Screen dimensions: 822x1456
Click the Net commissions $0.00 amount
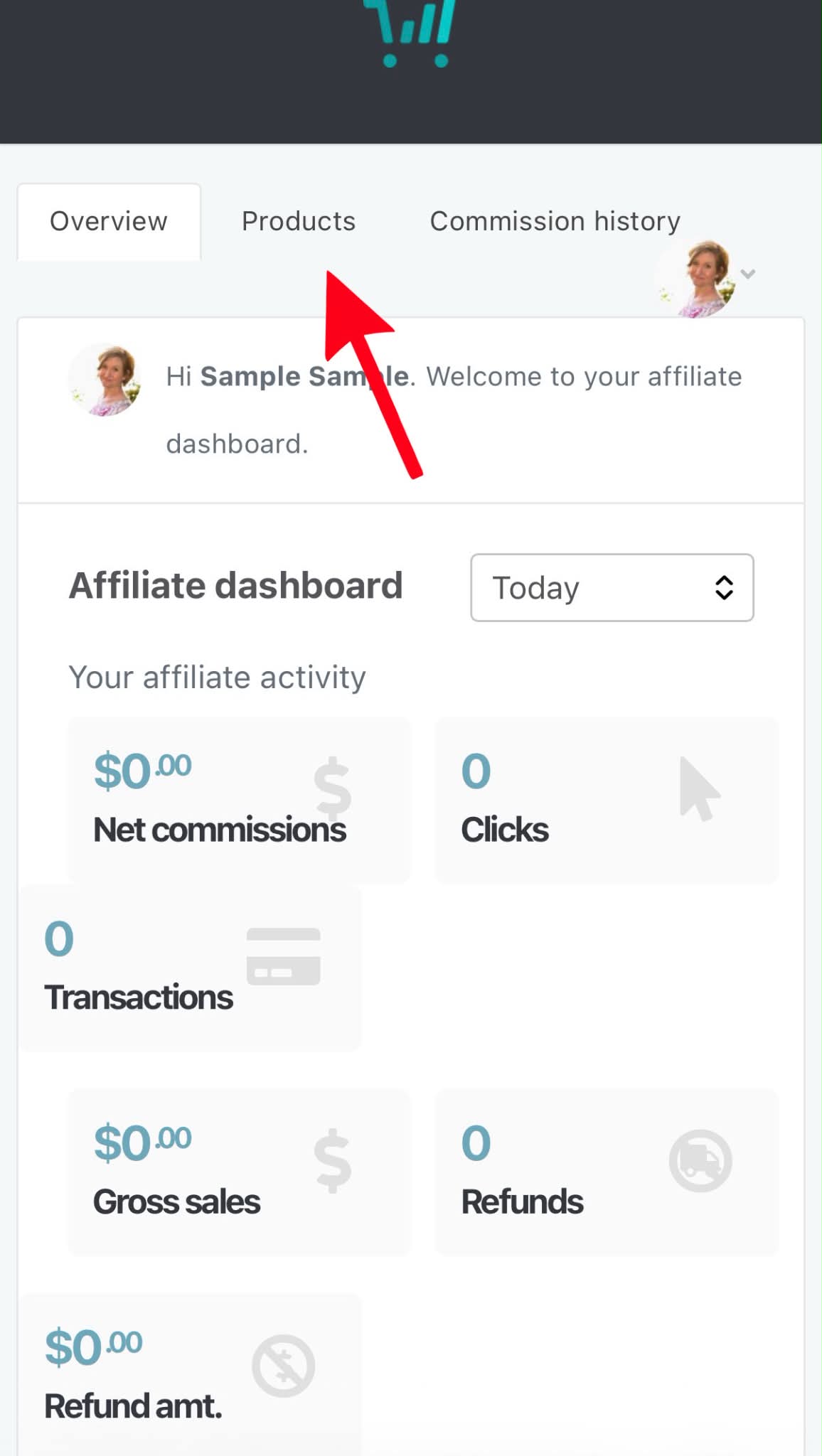(143, 771)
